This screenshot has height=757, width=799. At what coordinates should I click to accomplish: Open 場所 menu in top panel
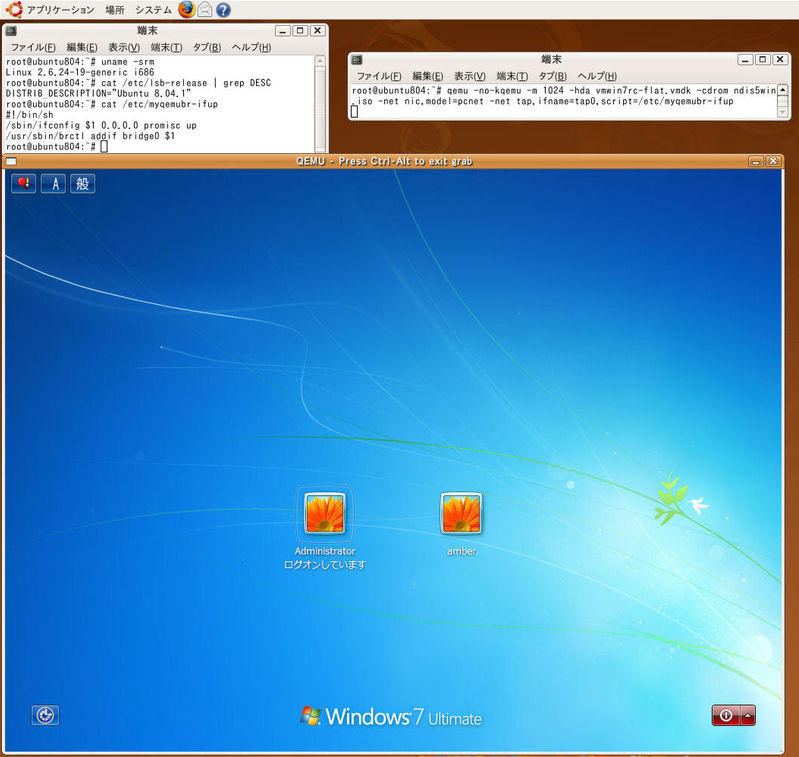(x=115, y=10)
